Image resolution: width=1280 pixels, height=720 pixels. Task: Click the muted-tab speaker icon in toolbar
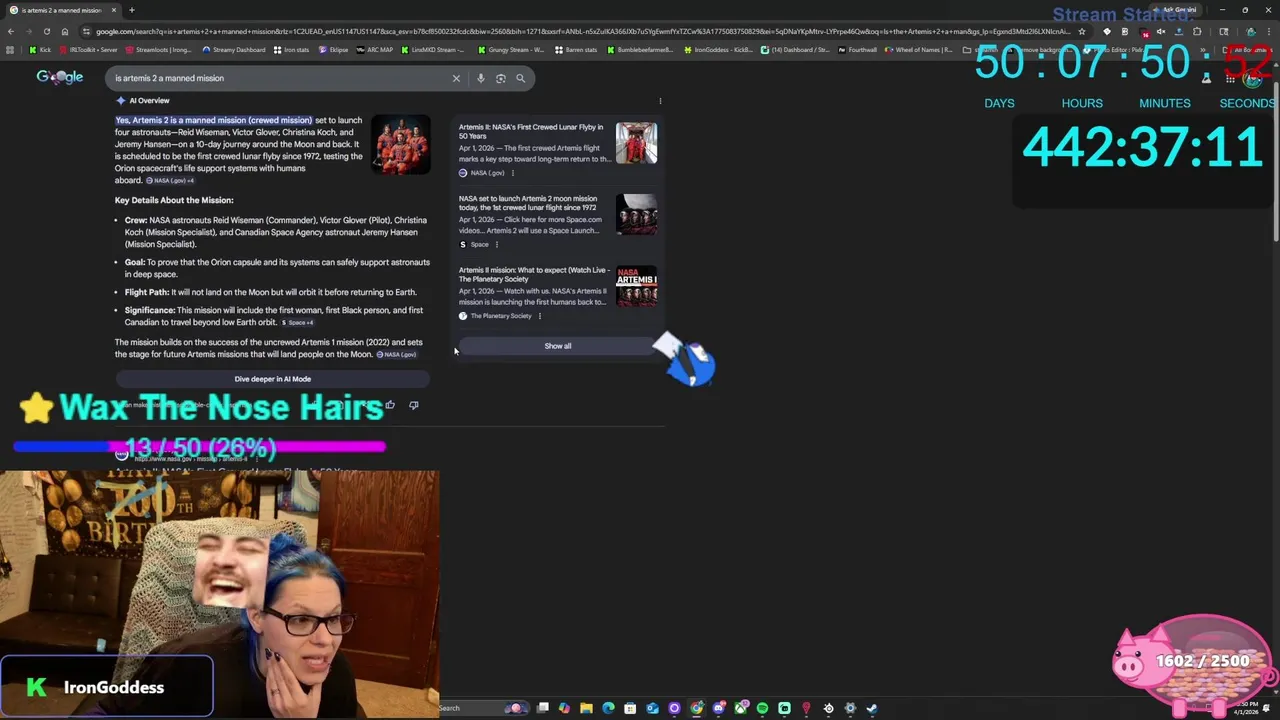(1161, 31)
